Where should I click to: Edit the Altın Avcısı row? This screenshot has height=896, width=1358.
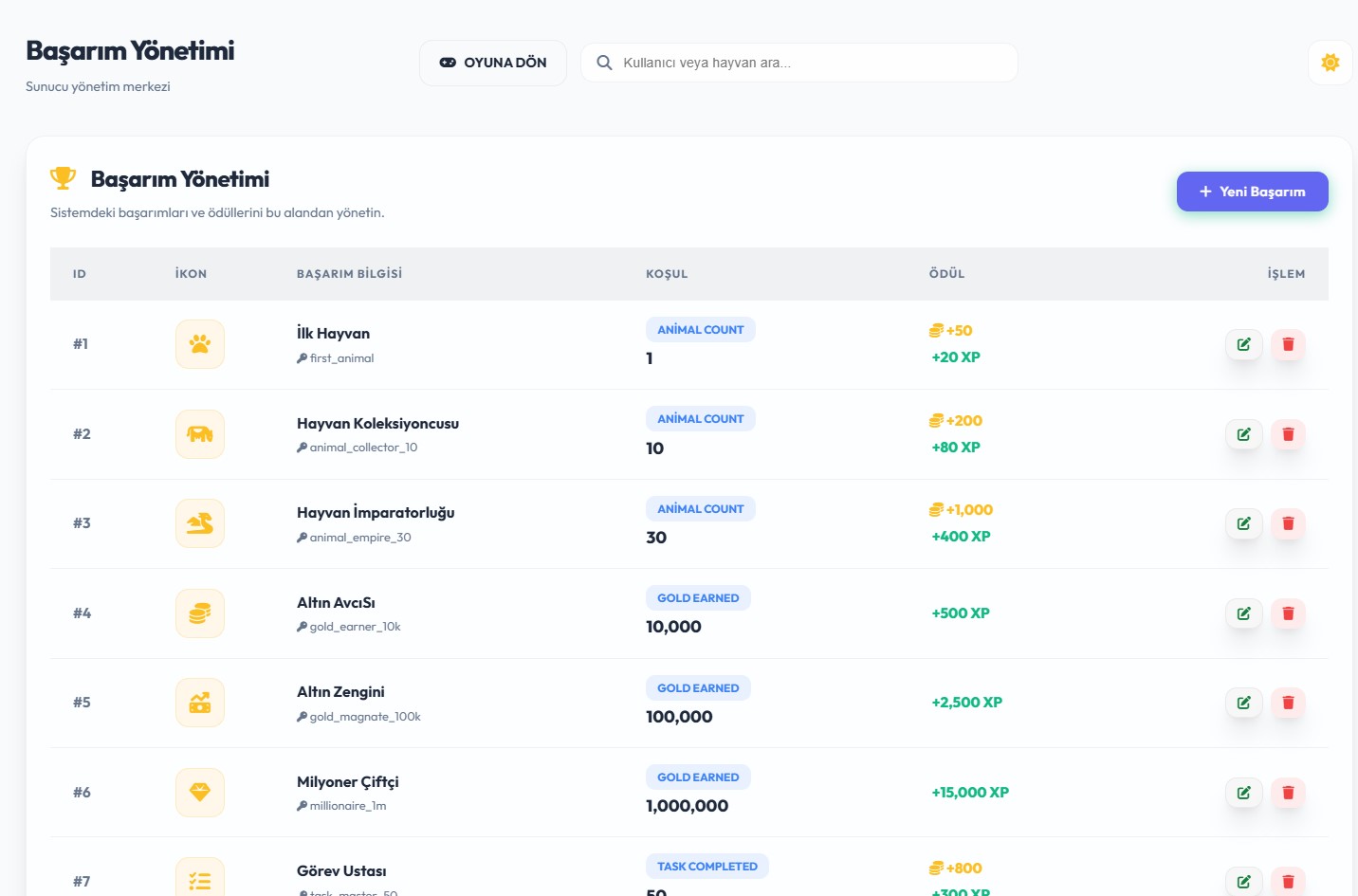tap(1243, 613)
